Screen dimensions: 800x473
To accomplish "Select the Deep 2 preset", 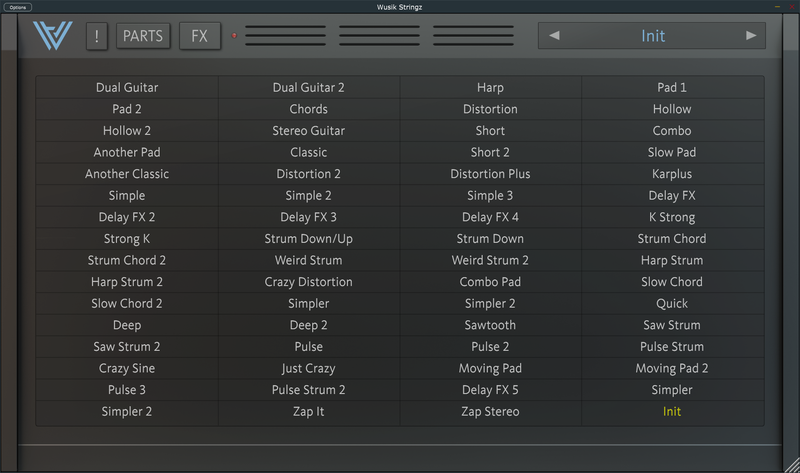I will pyautogui.click(x=309, y=325).
